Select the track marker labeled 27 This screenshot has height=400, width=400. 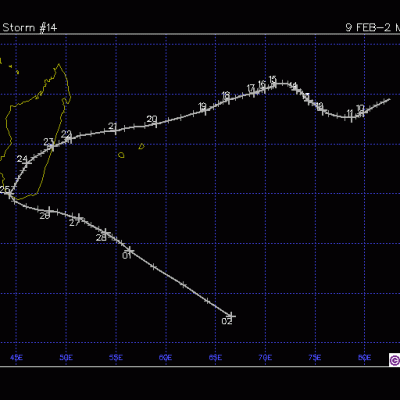click(79, 218)
